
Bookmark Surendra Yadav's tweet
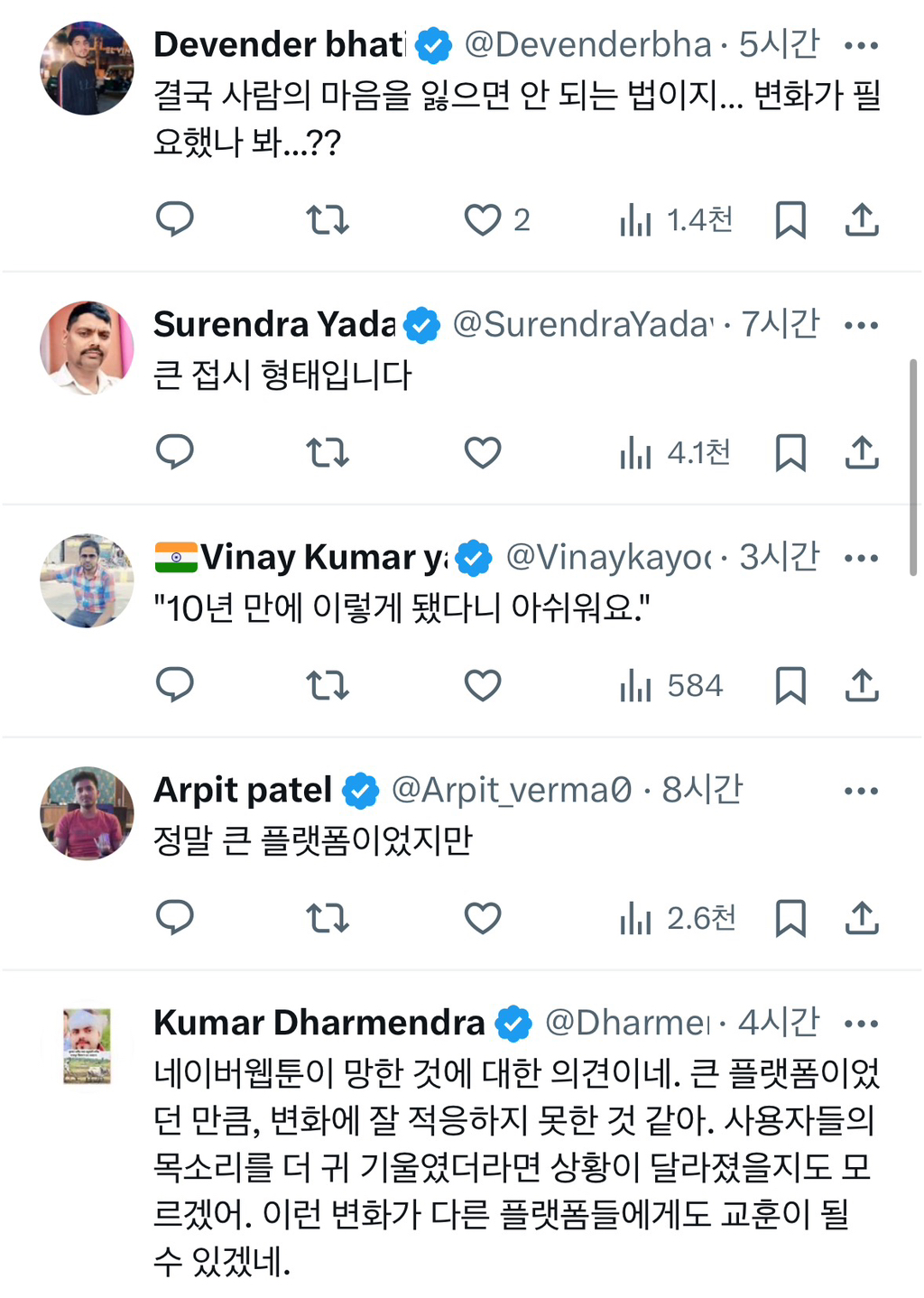click(x=791, y=453)
